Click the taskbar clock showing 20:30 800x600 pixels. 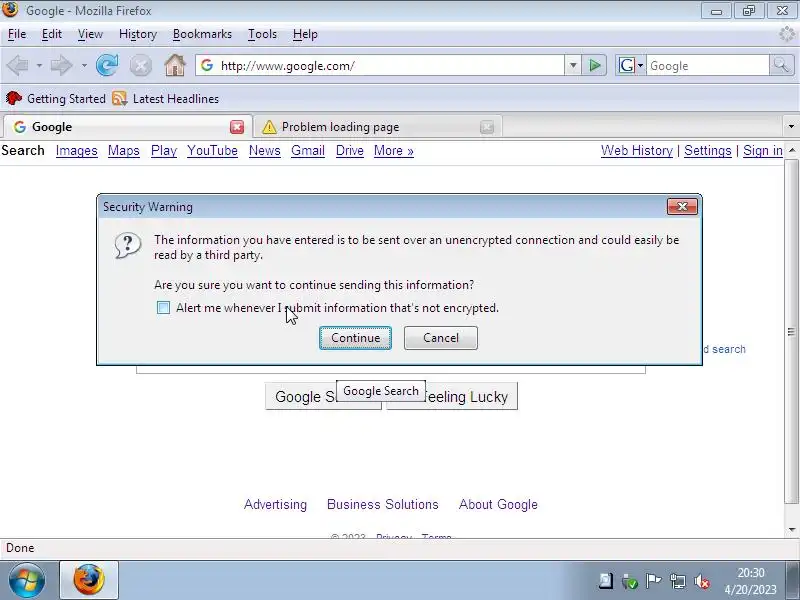[x=751, y=573]
